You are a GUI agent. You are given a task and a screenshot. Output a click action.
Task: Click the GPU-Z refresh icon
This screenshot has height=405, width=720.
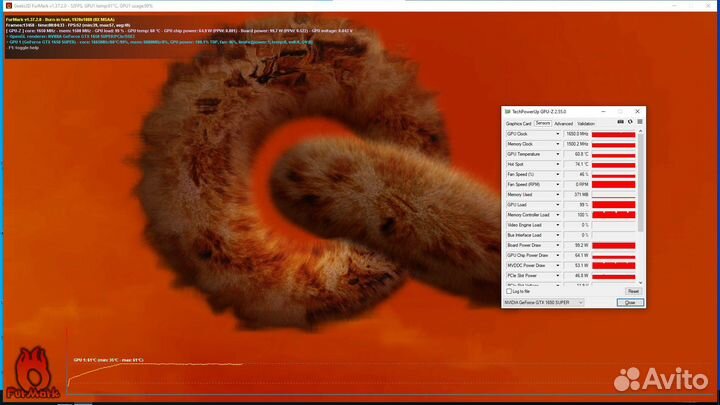tap(630, 123)
